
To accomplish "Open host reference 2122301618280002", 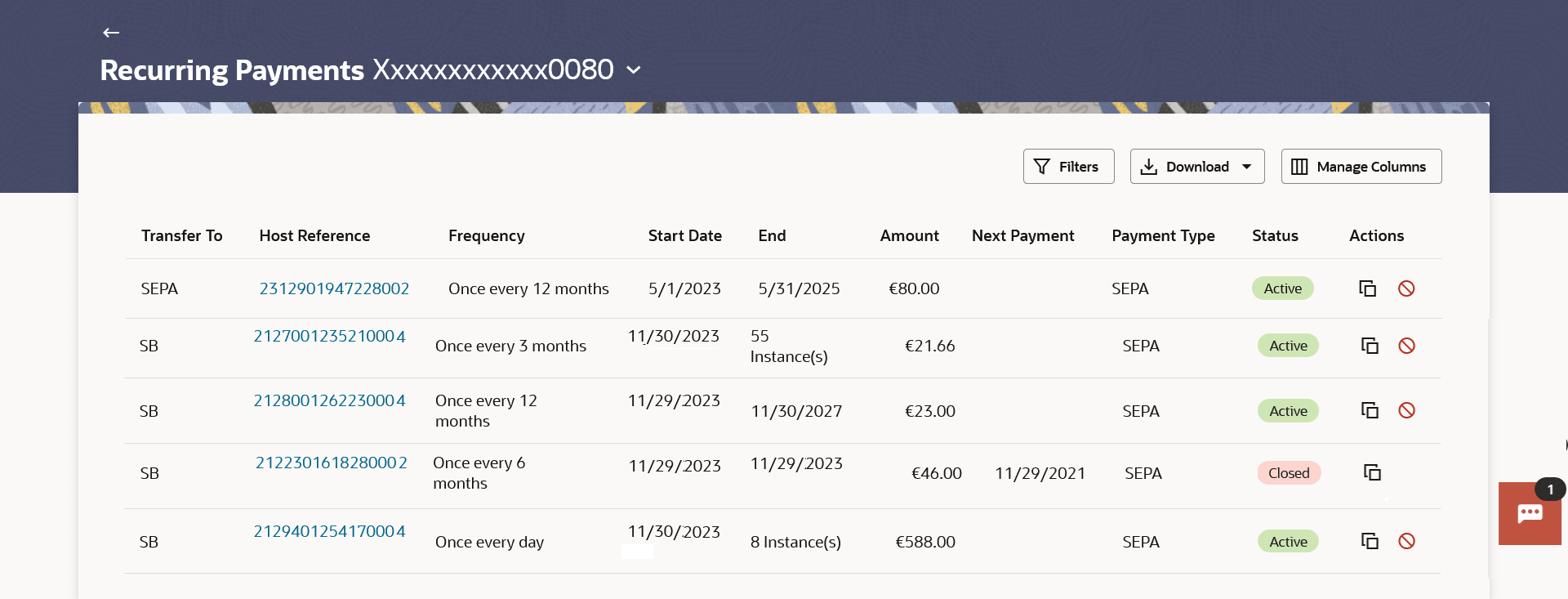I will (x=331, y=463).
